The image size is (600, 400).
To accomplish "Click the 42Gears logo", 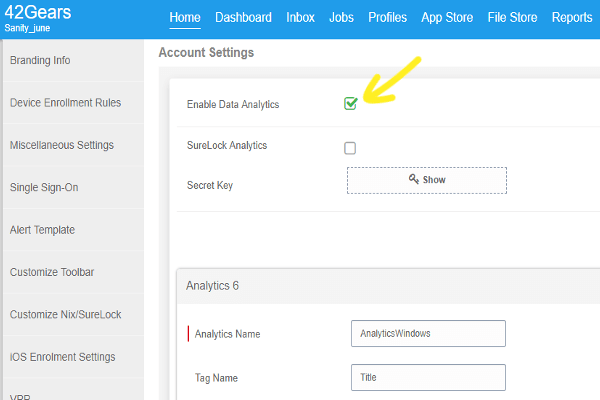I will pos(38,12).
